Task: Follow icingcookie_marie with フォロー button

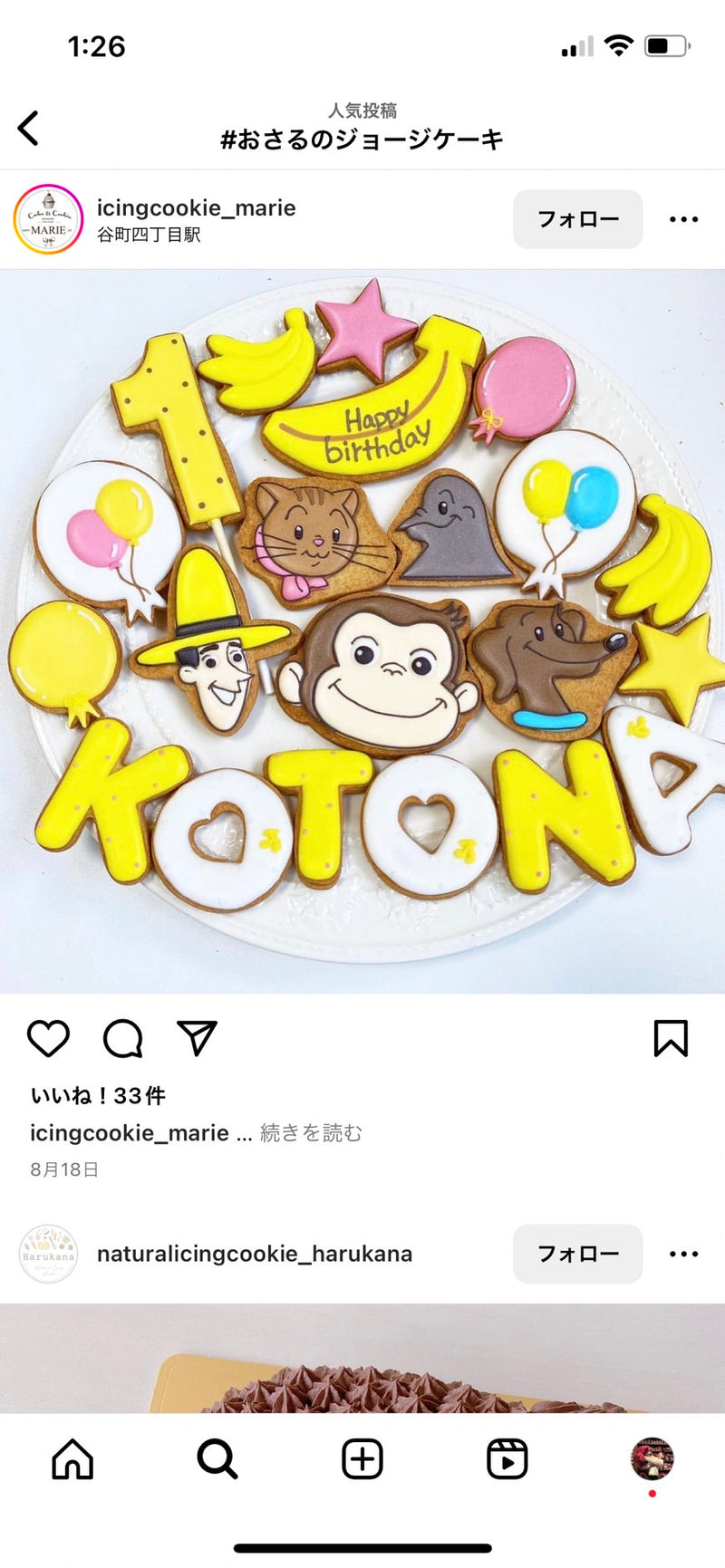Action: click(x=578, y=219)
